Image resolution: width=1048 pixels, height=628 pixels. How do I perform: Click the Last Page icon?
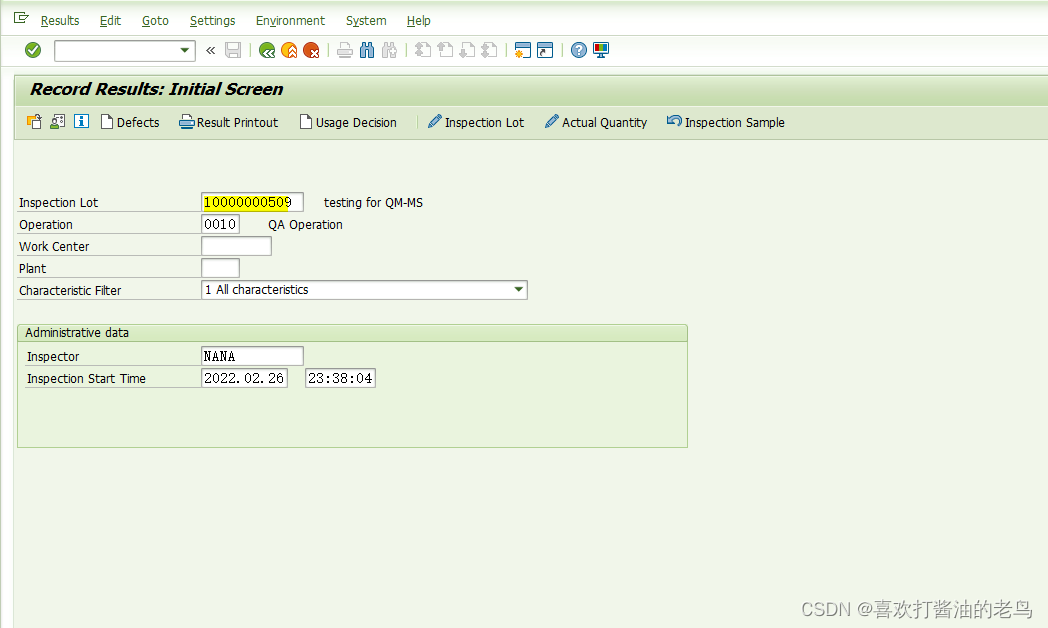(x=489, y=50)
